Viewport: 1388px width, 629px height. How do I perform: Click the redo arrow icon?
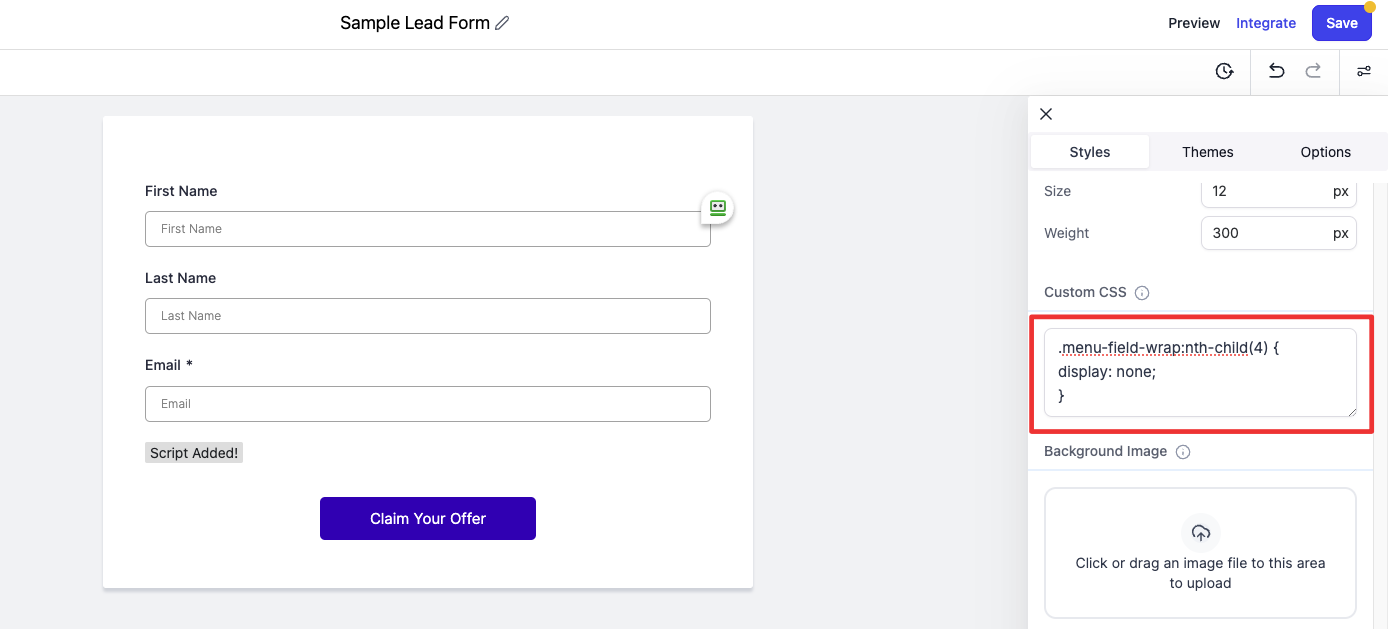[x=1314, y=71]
